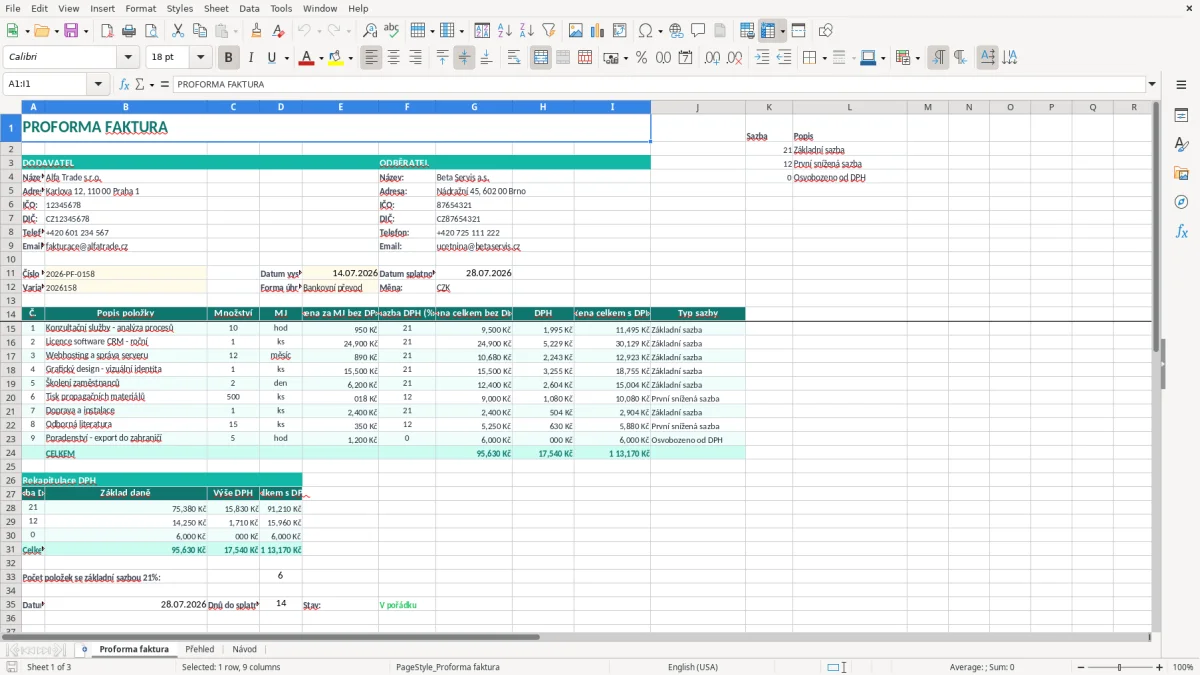Click Average; Sum: 0 status field
Screen dimensions: 1200x675
[x=982, y=667]
